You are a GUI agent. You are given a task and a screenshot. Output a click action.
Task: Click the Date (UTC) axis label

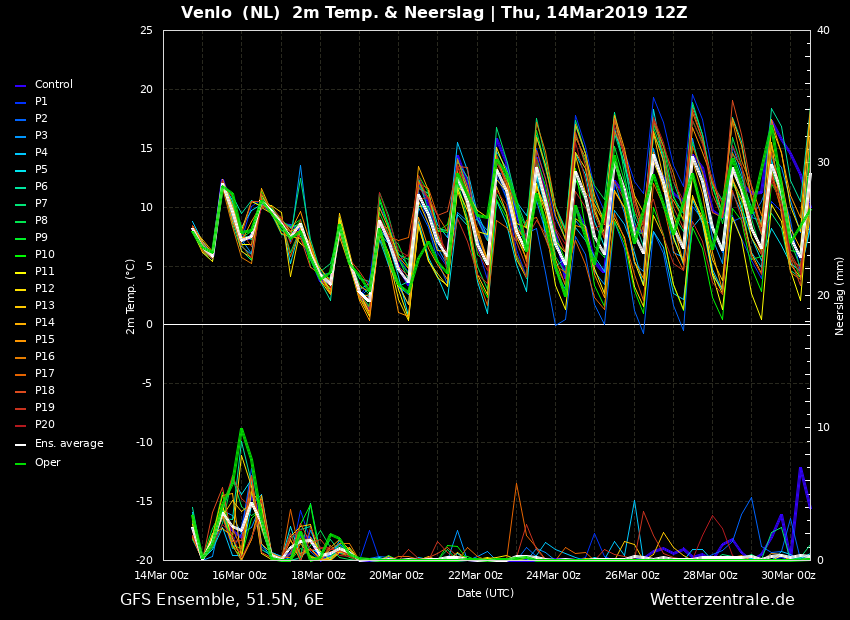(x=485, y=593)
